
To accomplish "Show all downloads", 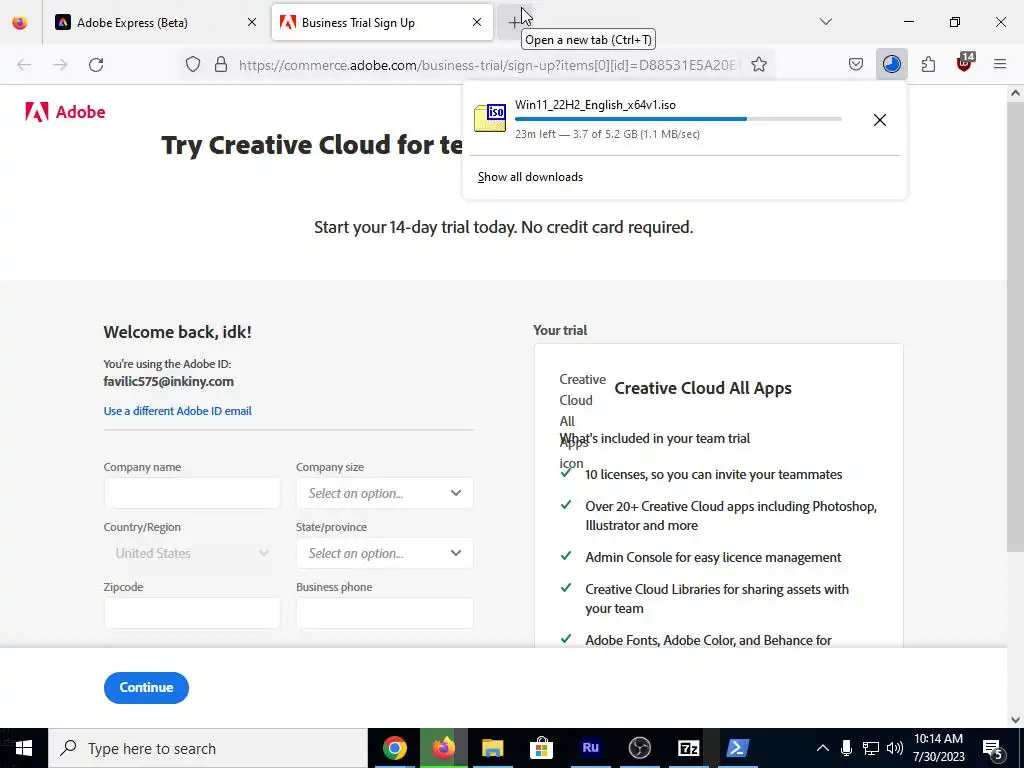I will (530, 177).
